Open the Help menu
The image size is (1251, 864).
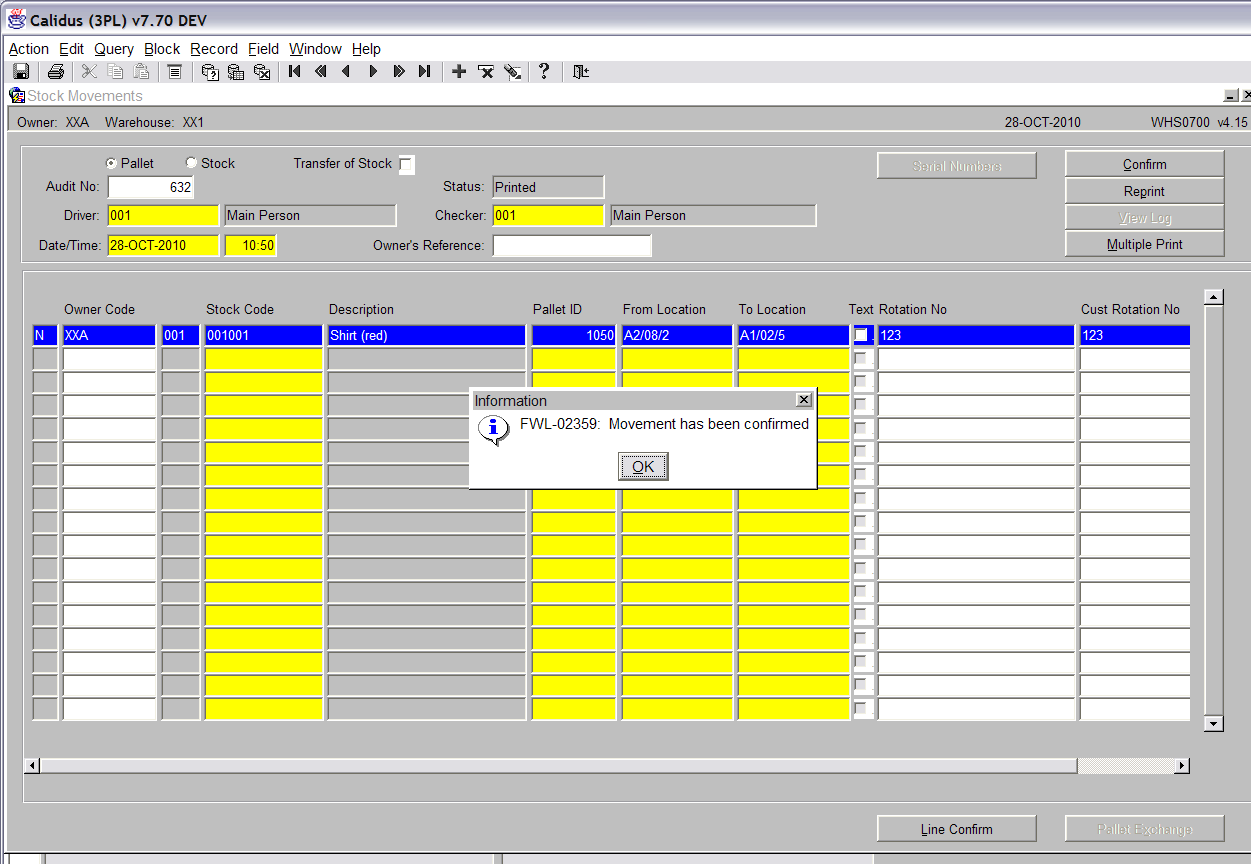tap(366, 49)
